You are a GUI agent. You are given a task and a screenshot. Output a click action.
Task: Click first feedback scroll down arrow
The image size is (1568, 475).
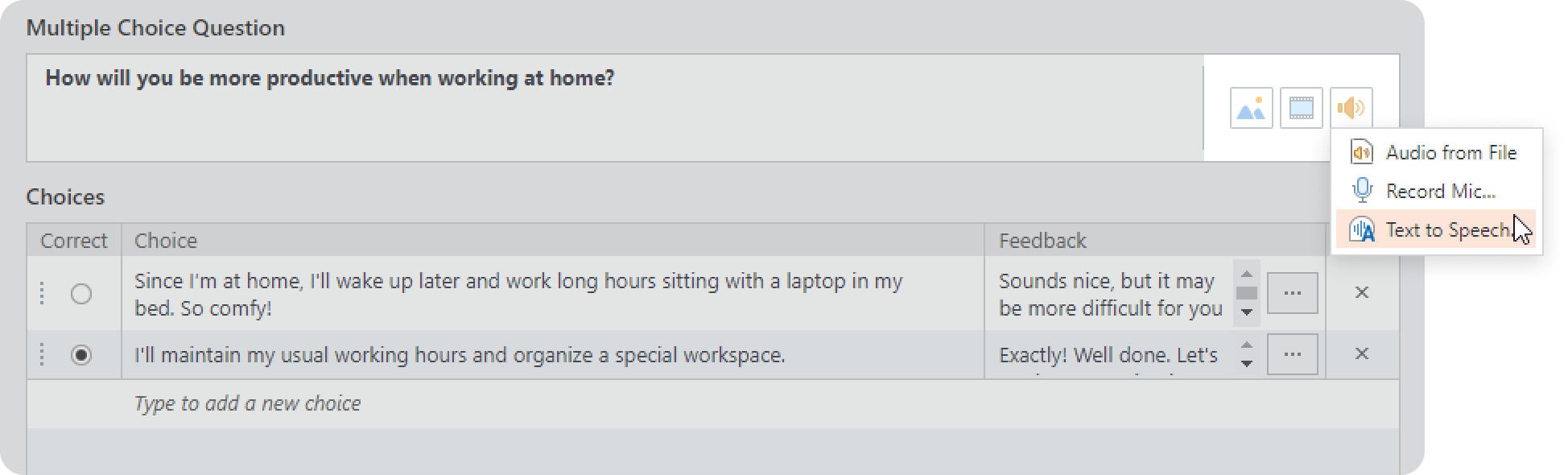coord(1247,312)
